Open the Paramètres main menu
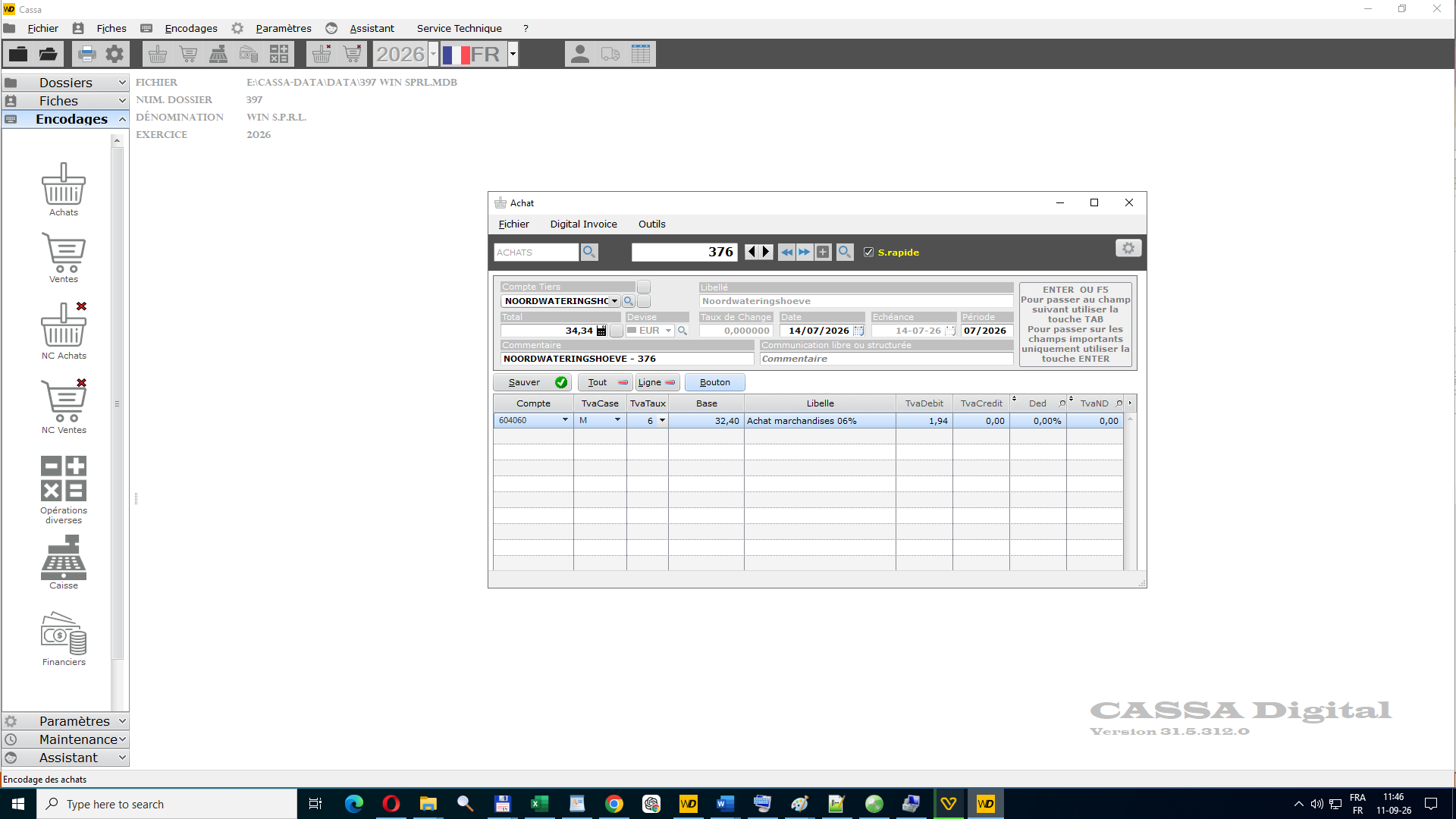This screenshot has height=819, width=1456. pos(283,28)
